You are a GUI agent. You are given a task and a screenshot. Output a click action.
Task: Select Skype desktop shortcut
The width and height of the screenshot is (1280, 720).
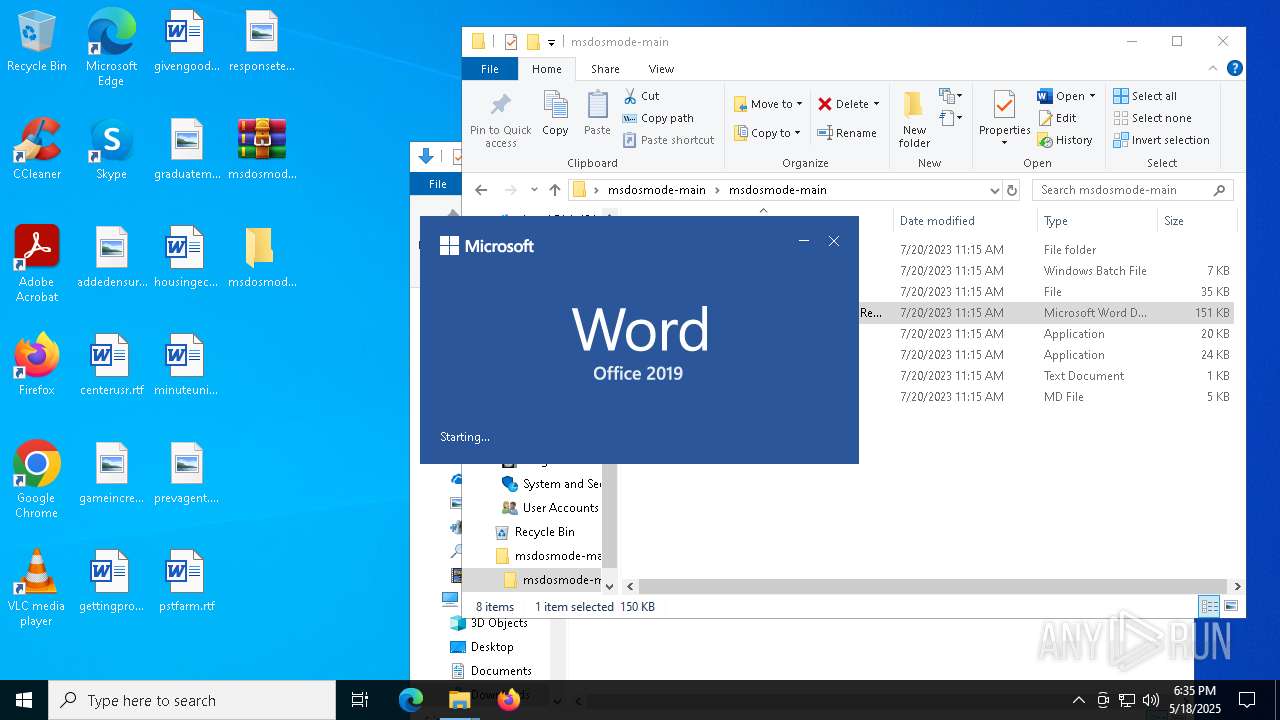pos(111,150)
